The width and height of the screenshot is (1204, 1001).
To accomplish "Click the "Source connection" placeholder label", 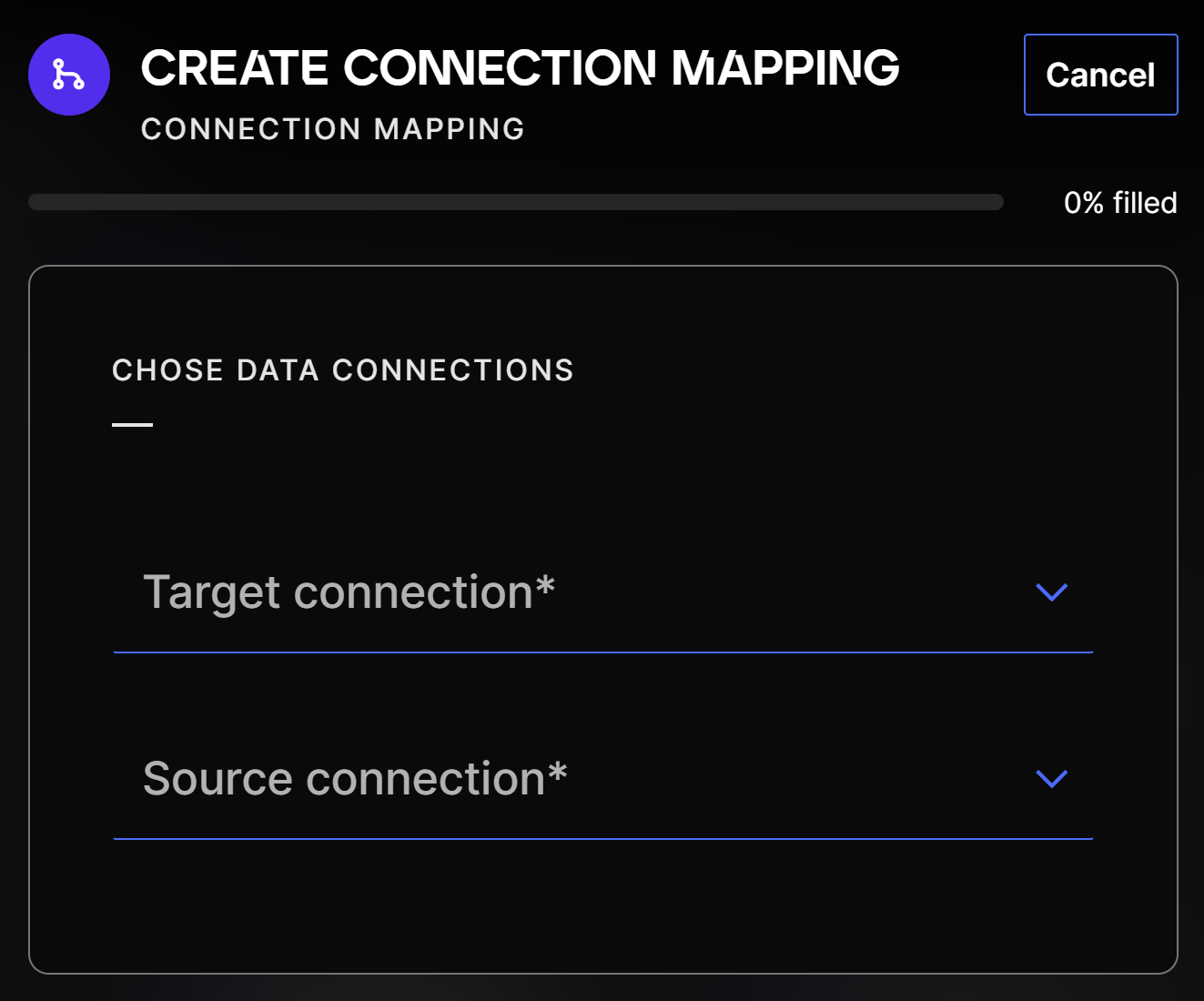I will pyautogui.click(x=344, y=779).
